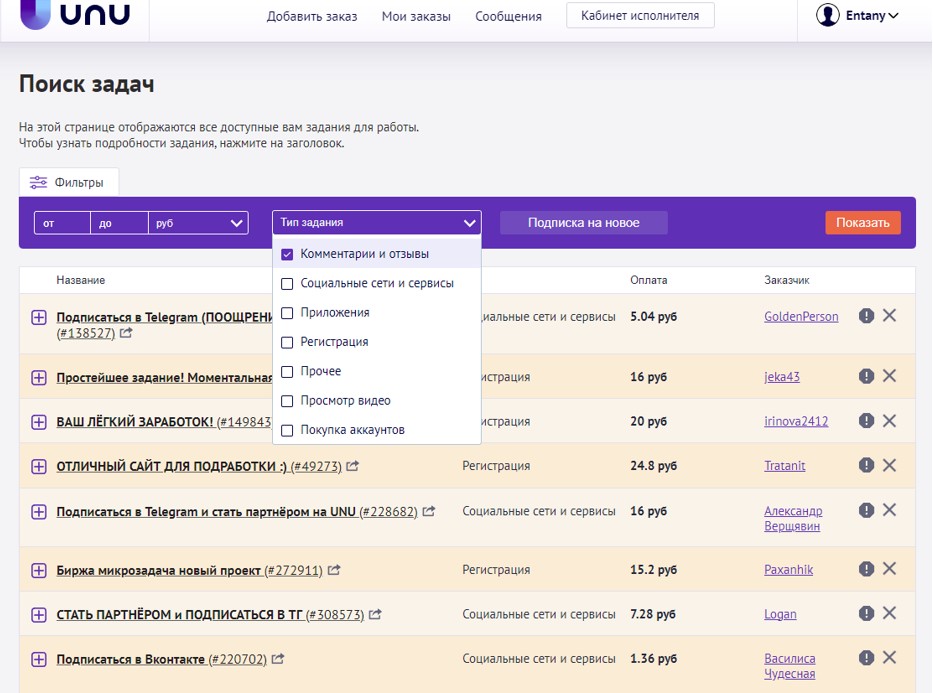Report the Paxanhik task with exclamation icon
The image size is (933, 693).
click(866, 569)
